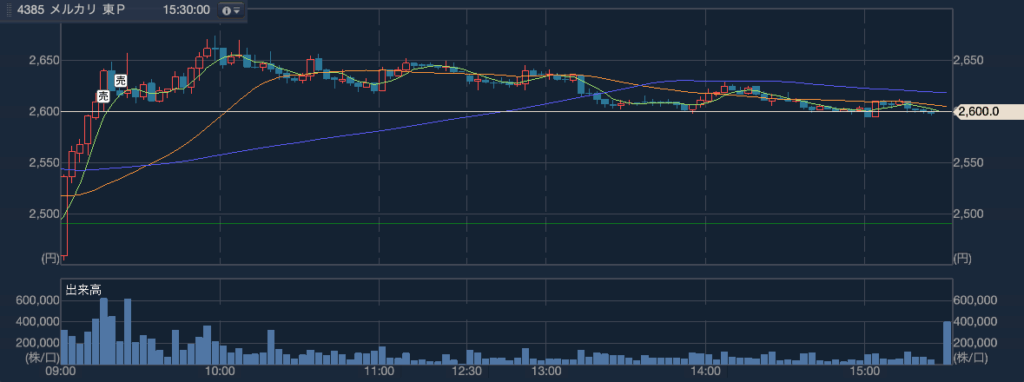Click the 12:30 time axis label
The width and height of the screenshot is (1024, 382).
click(x=466, y=372)
